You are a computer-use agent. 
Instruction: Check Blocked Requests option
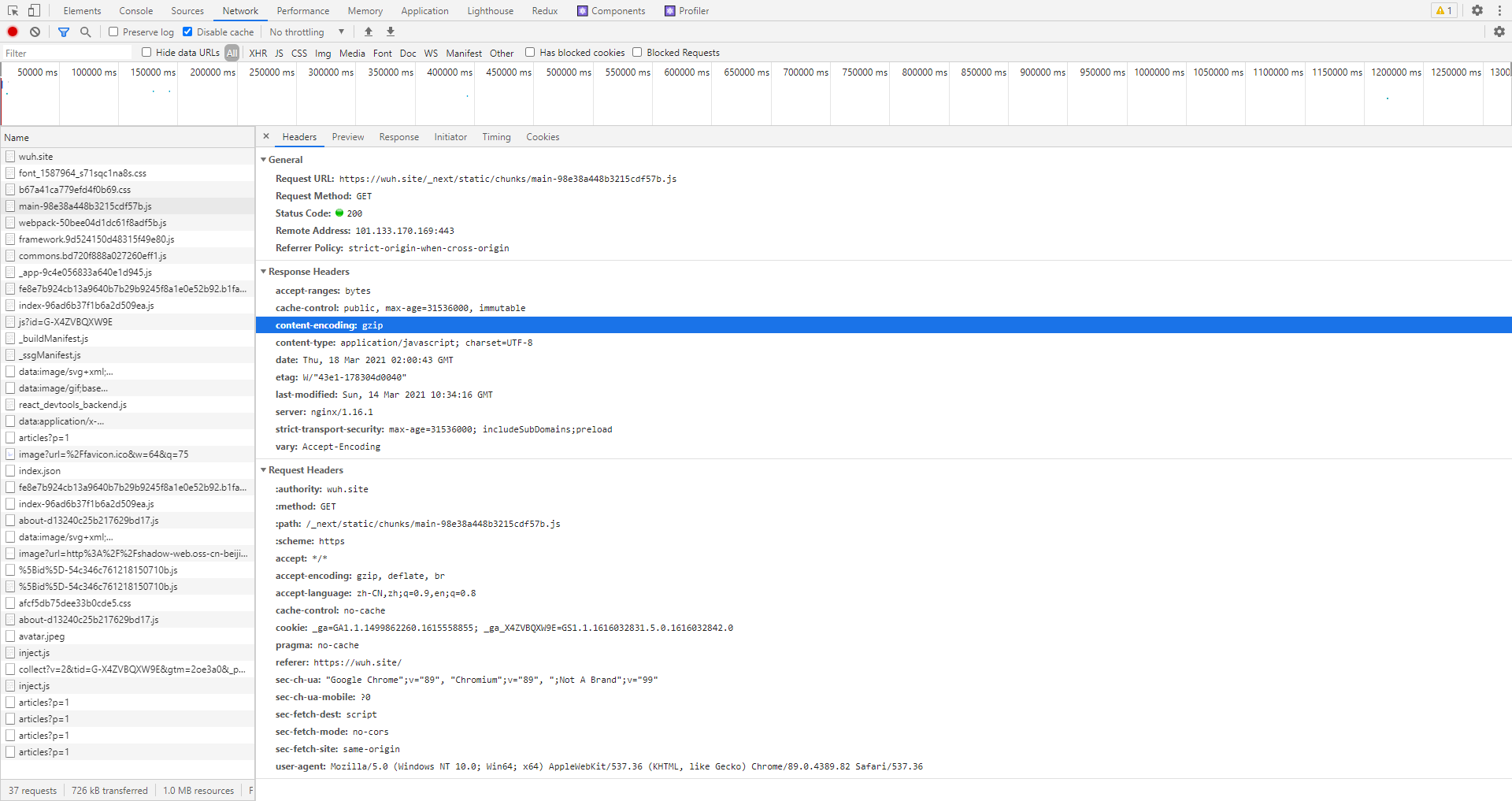pos(637,52)
